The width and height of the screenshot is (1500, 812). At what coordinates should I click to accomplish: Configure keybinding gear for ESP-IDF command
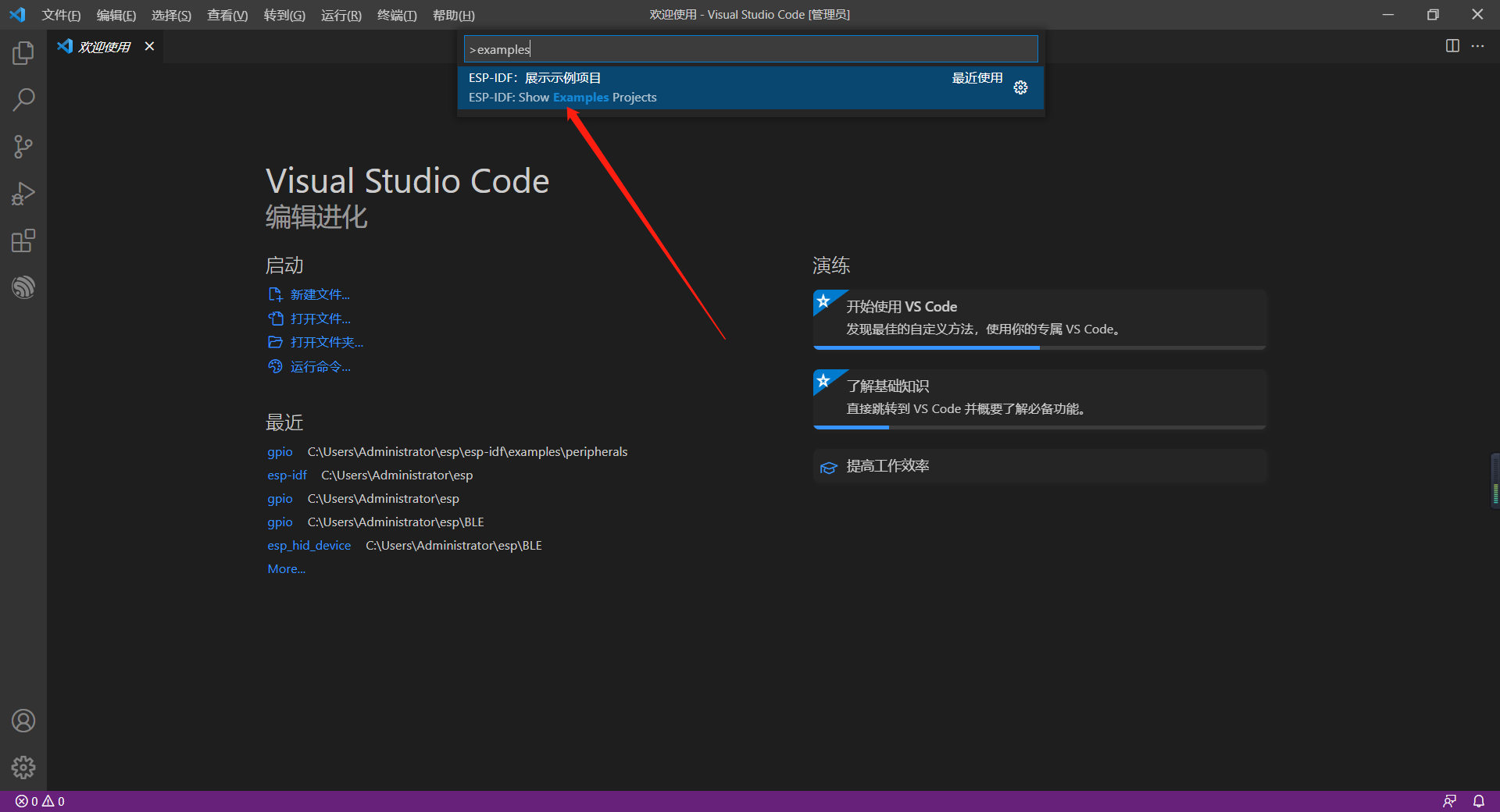[x=1020, y=87]
